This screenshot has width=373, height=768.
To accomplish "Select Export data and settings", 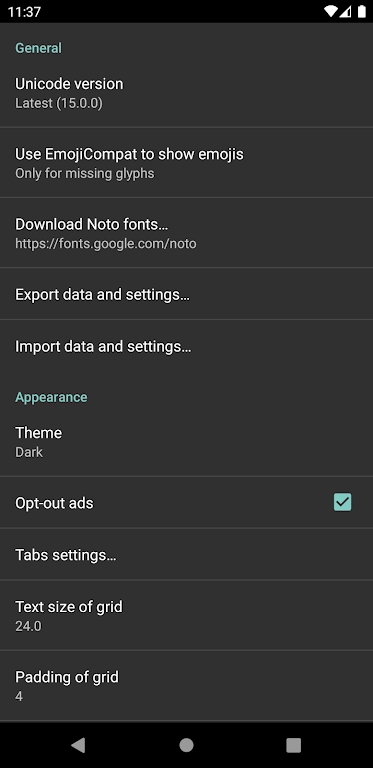I will tap(186, 294).
